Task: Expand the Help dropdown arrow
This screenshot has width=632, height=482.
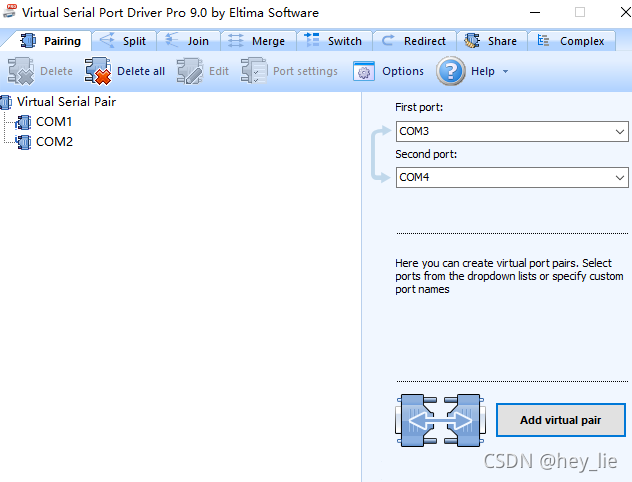Action: tap(505, 72)
